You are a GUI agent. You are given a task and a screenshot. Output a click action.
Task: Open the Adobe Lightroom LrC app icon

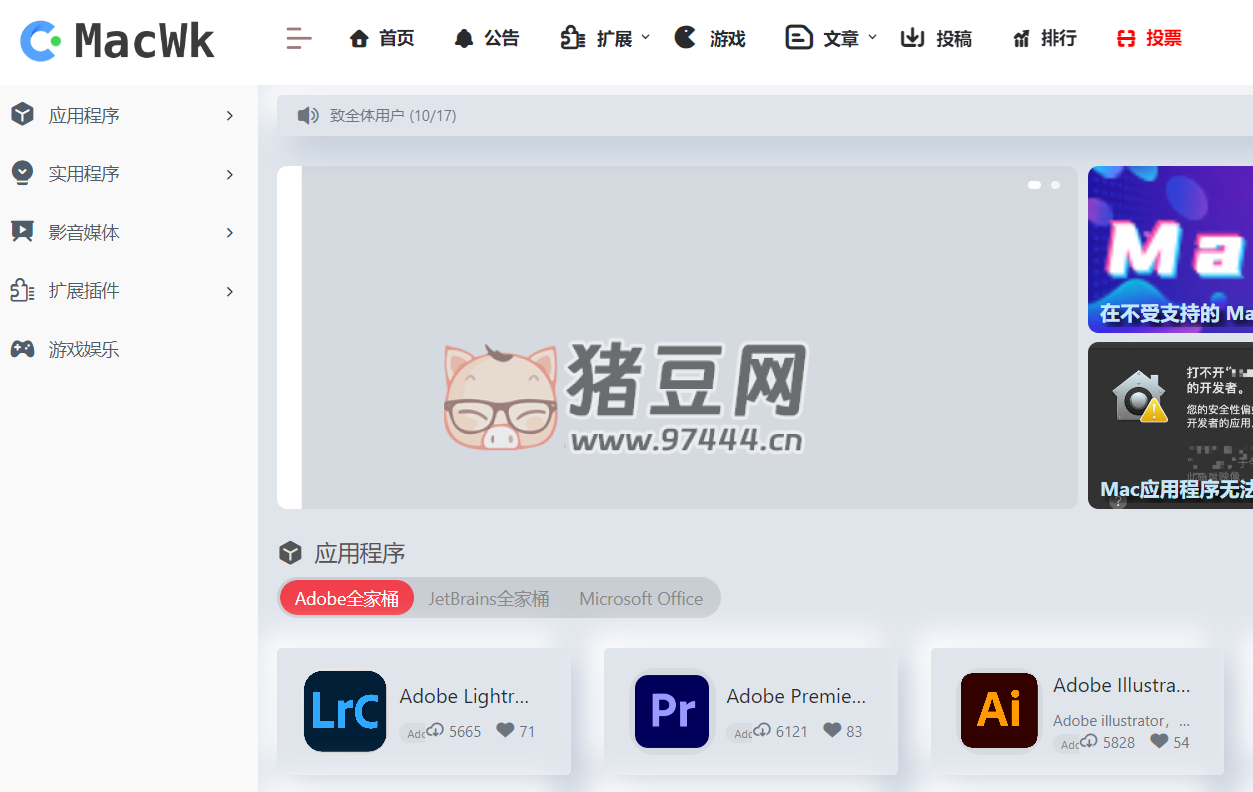[344, 711]
